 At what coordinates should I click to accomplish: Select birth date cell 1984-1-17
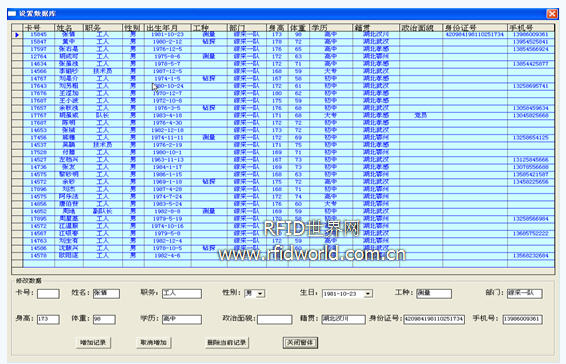(x=167, y=167)
